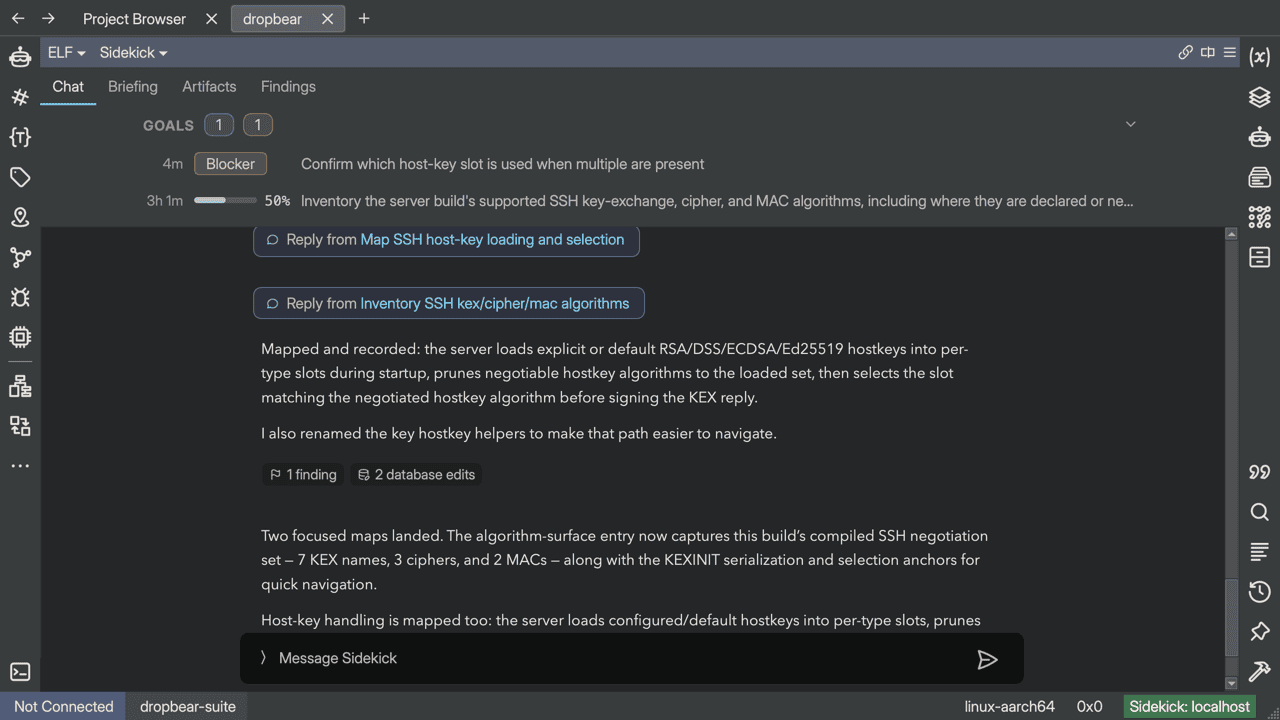The height and width of the screenshot is (720, 1280).
Task: Close the Project Browser tab
Action: [211, 19]
